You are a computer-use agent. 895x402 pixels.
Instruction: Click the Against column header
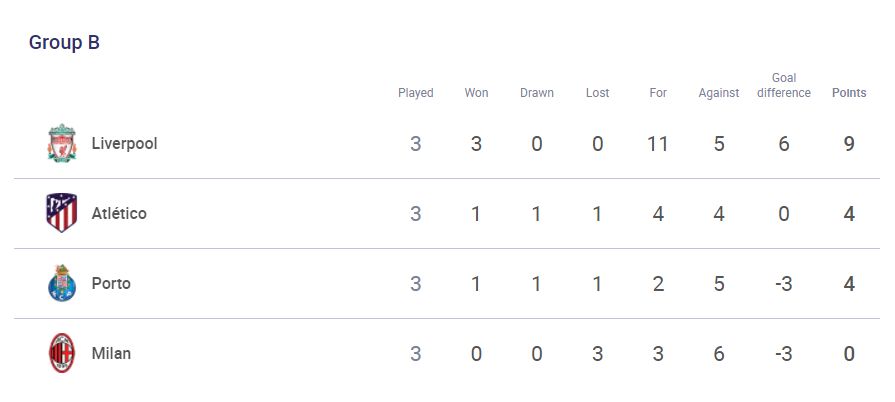(x=719, y=93)
